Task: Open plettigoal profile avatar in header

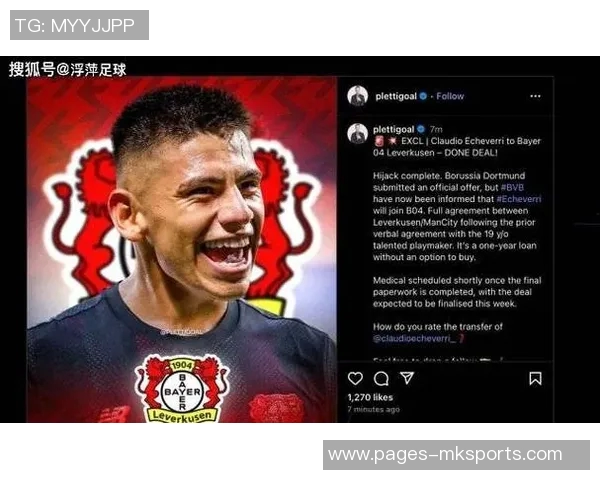Action: pyautogui.click(x=358, y=96)
